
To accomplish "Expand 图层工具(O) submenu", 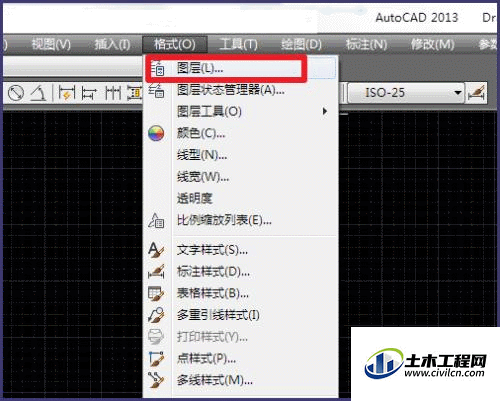I will tap(240, 111).
